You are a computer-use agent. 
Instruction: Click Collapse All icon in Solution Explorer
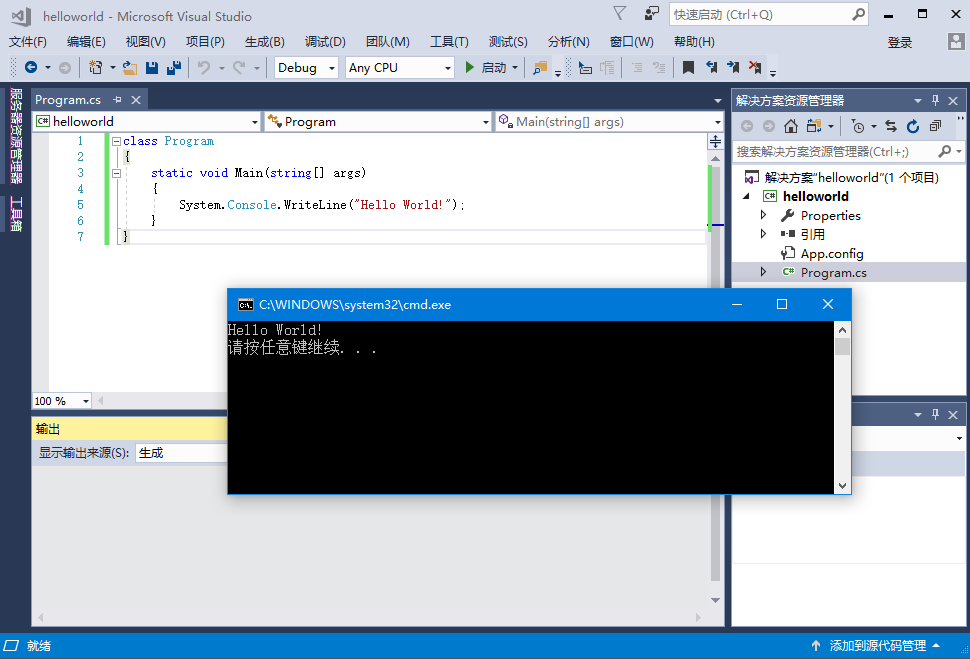[x=935, y=126]
